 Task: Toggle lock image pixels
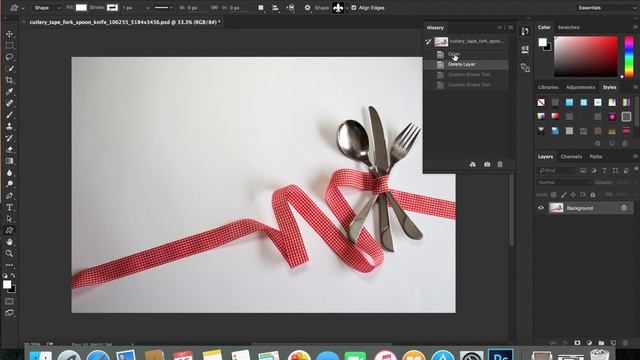[564, 195]
